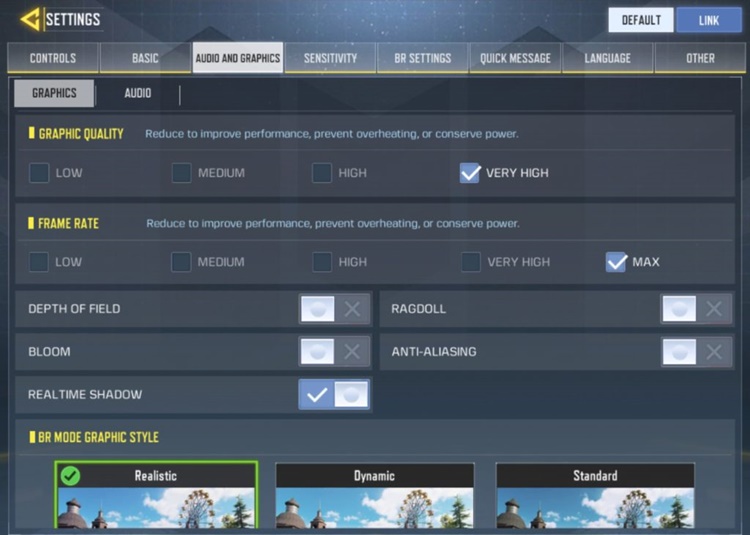
Task: Choose the Standard BR graphic style
Action: [x=595, y=495]
